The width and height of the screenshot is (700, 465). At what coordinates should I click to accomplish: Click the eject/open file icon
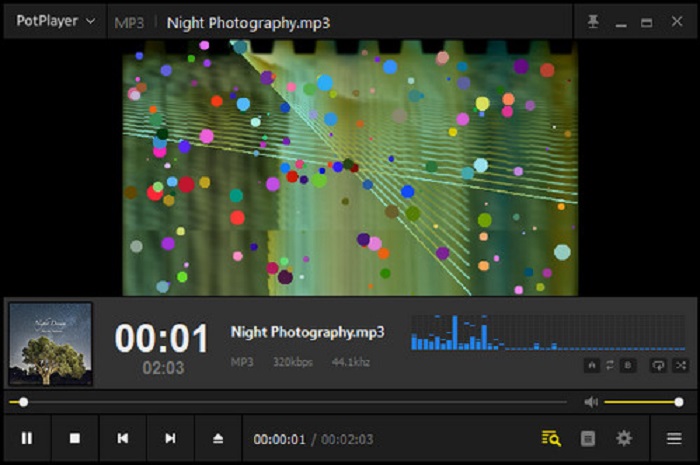coord(219,438)
